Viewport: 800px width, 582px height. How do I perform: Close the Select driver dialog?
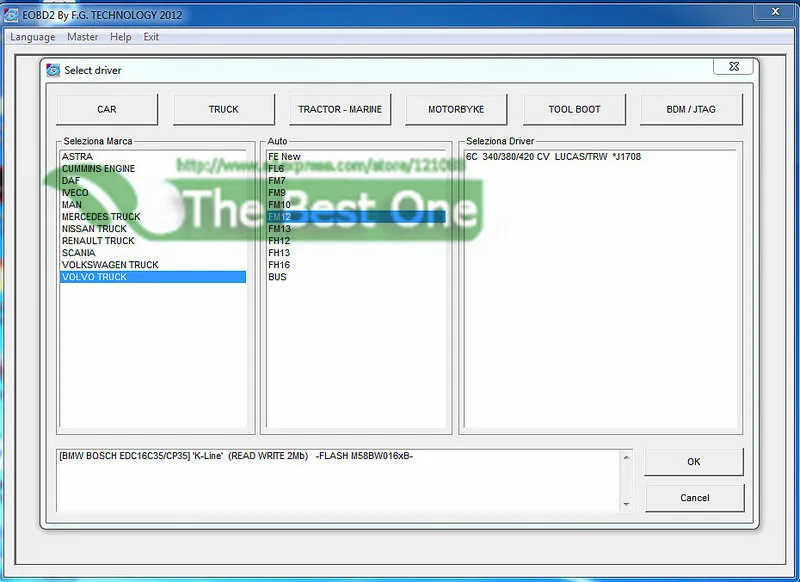pyautogui.click(x=734, y=66)
